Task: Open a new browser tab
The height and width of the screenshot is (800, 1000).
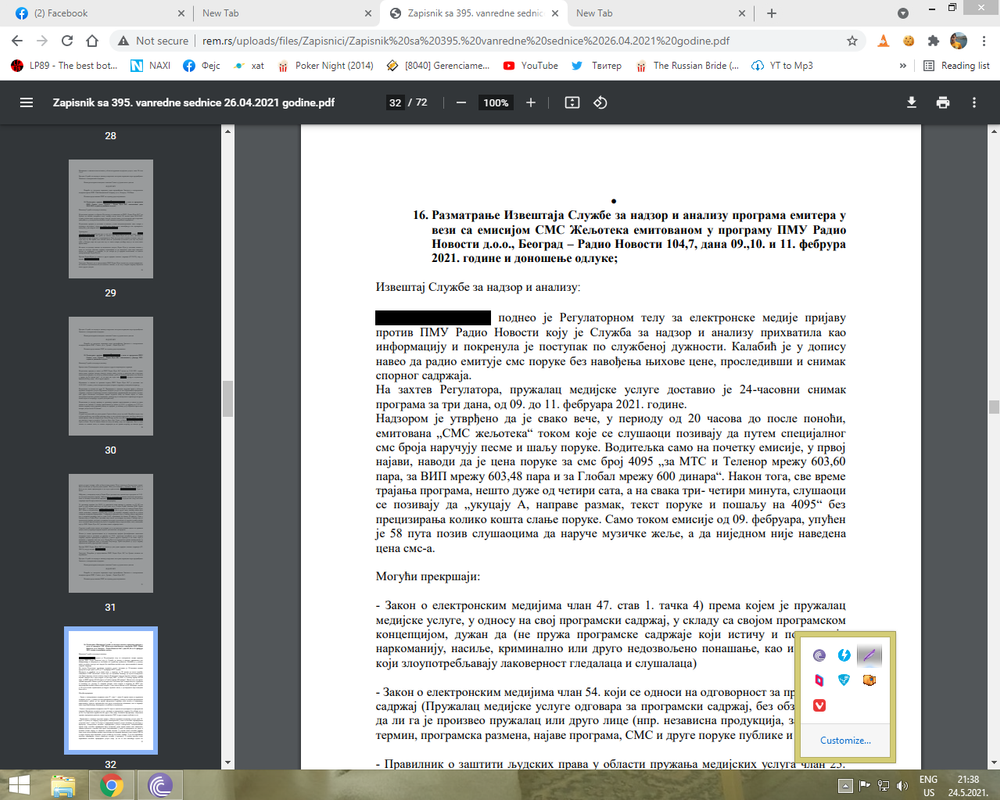Action: [x=772, y=13]
